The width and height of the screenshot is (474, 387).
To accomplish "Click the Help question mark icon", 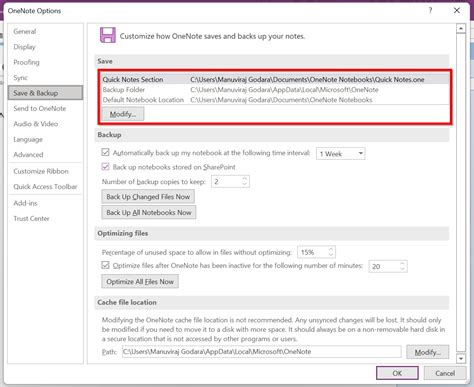I will 430,11.
